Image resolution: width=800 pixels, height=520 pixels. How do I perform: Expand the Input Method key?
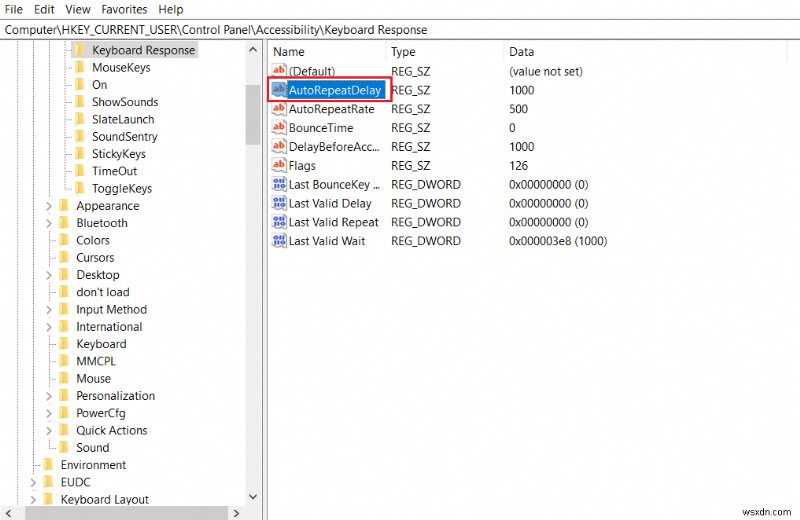point(49,309)
